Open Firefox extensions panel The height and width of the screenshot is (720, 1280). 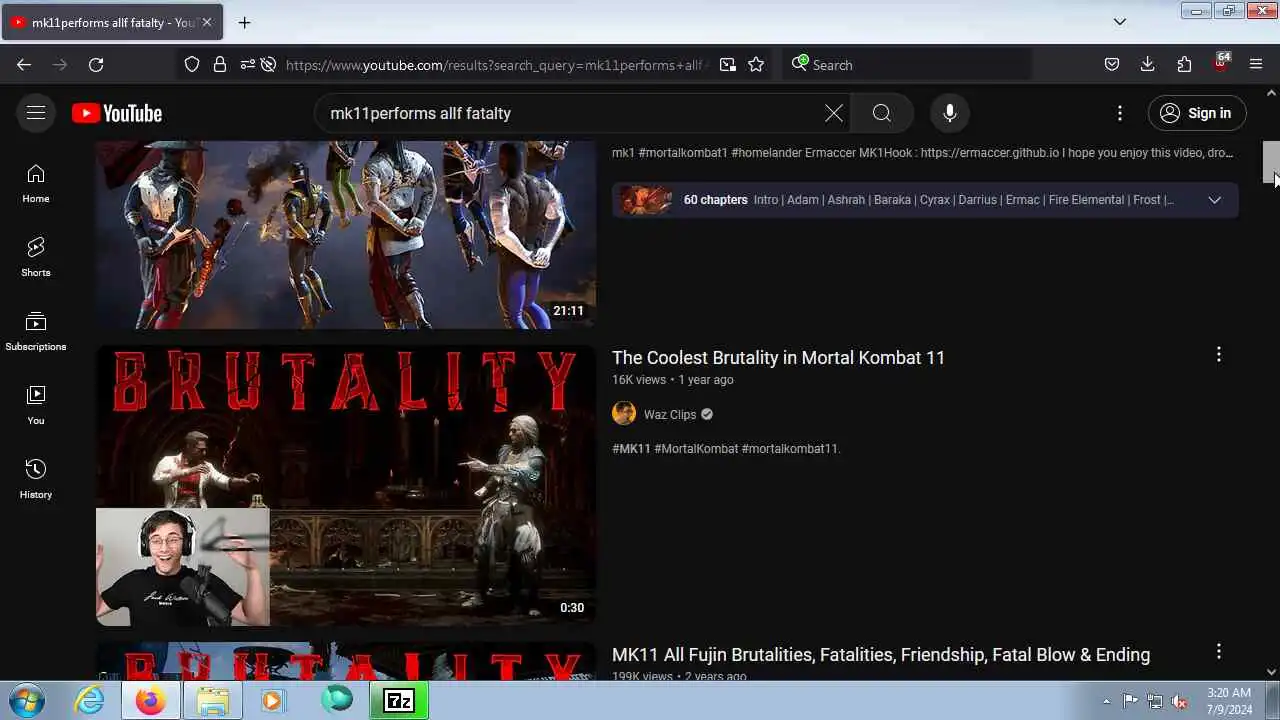[1184, 64]
